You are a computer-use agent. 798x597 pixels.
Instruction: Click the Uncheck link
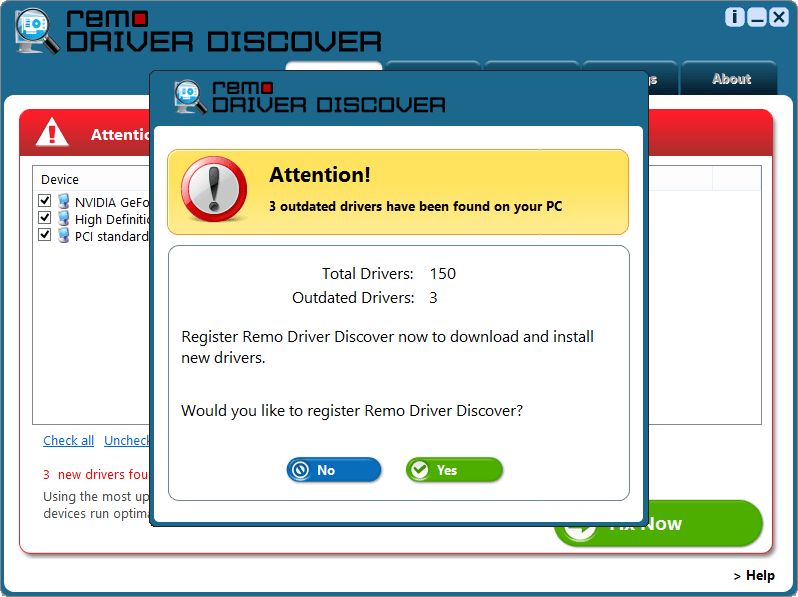(x=127, y=440)
